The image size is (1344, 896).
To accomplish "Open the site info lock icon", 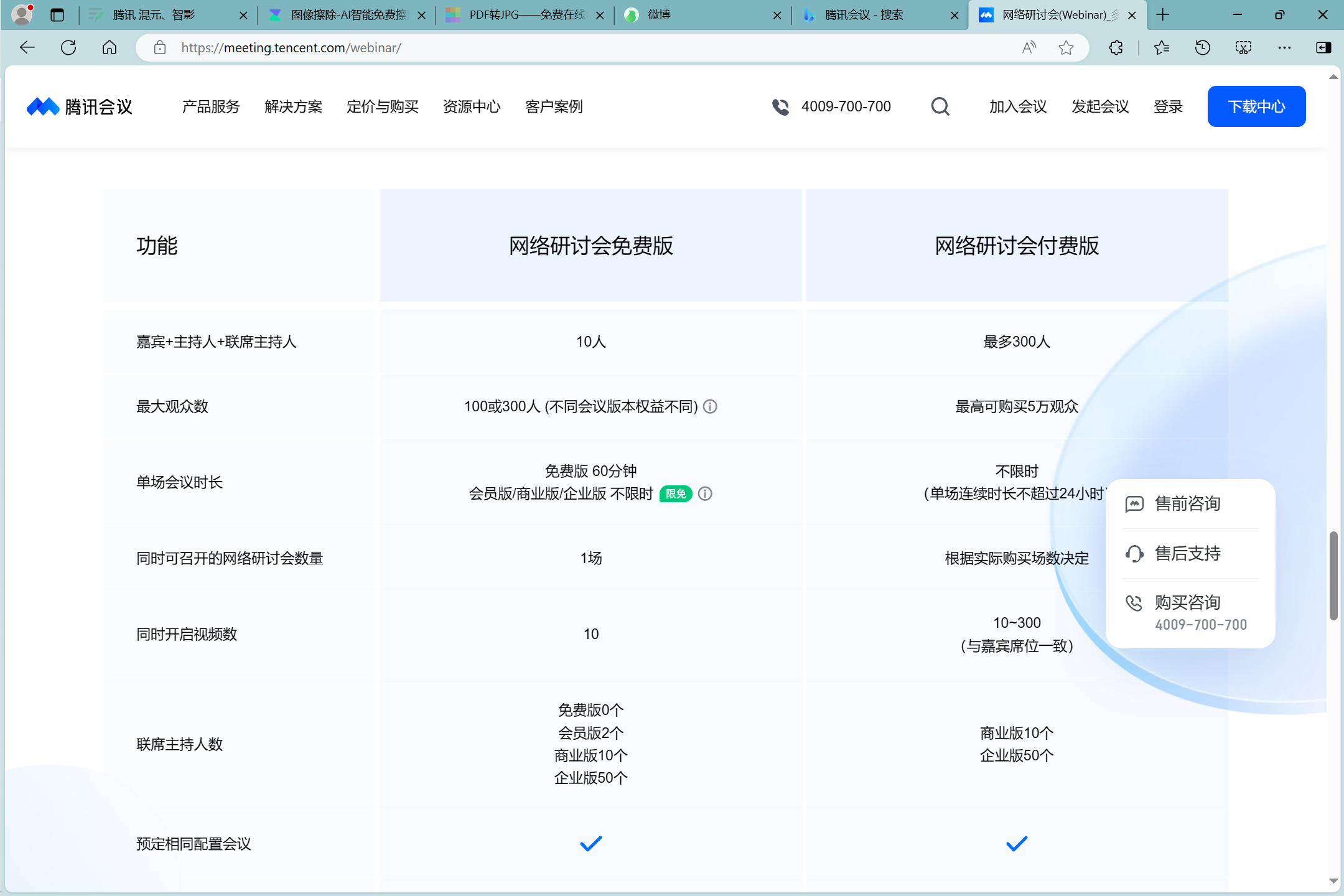I will (x=160, y=47).
